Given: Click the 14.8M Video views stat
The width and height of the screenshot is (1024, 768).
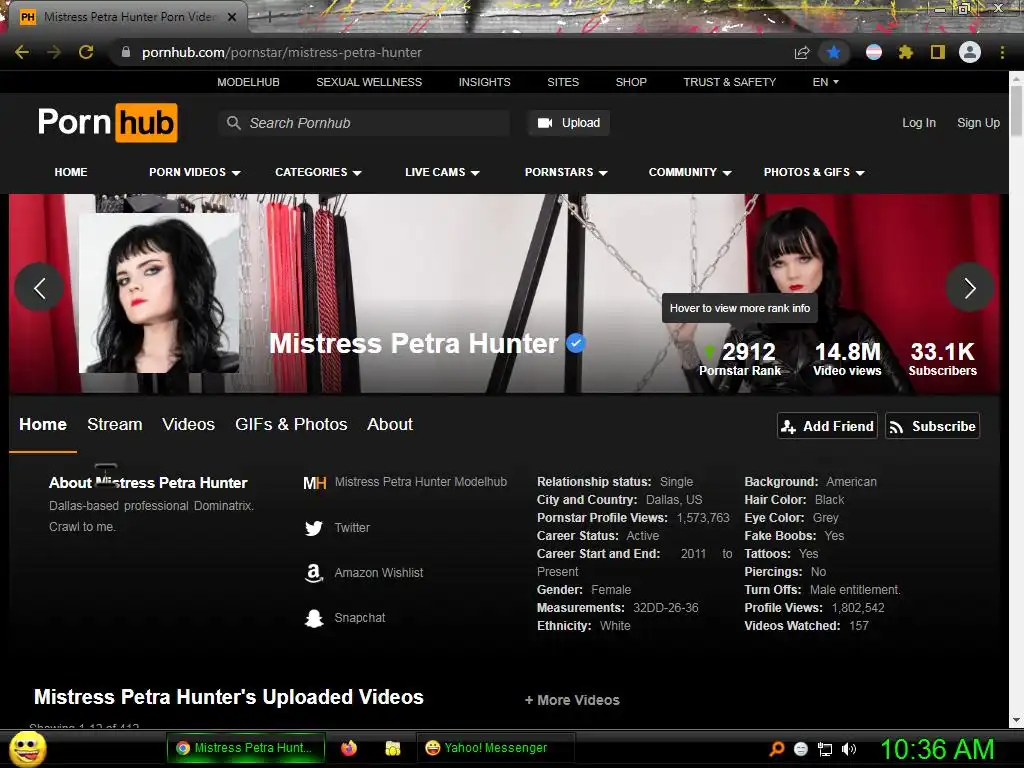Looking at the screenshot, I should pos(847,359).
